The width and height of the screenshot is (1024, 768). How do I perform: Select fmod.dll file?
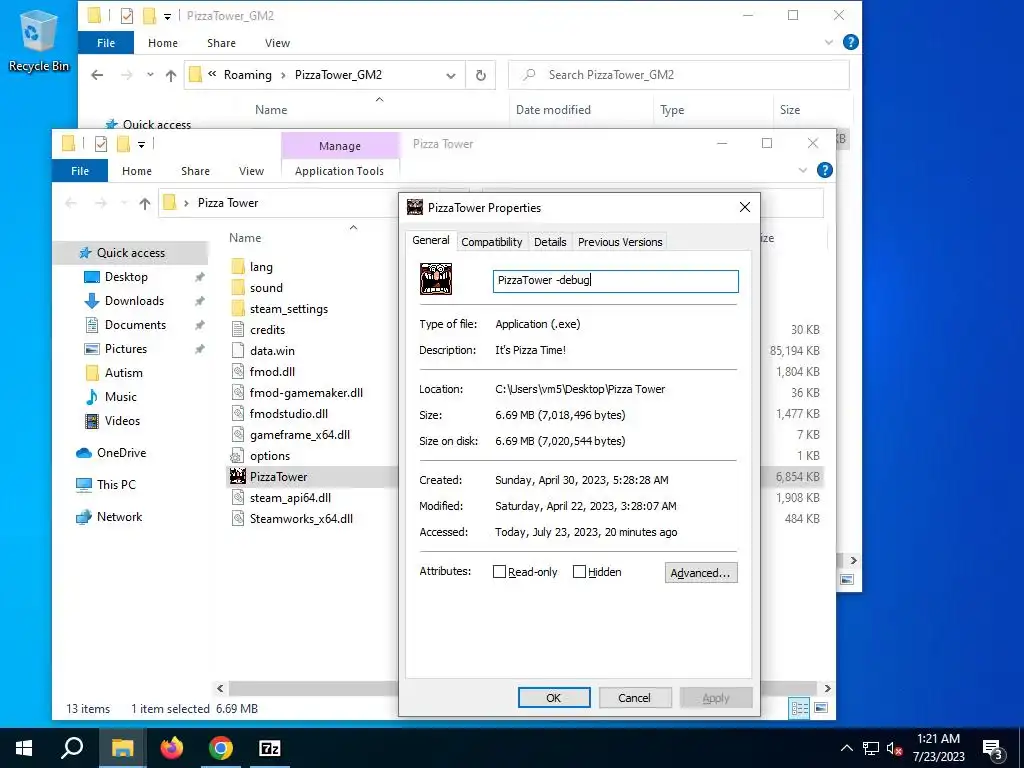pyautogui.click(x=272, y=372)
